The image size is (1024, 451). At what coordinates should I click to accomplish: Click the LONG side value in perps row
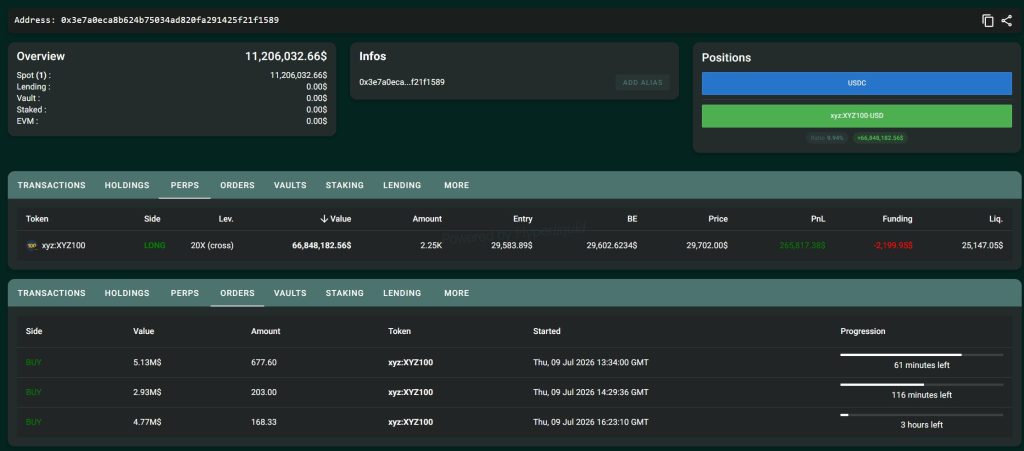[155, 245]
